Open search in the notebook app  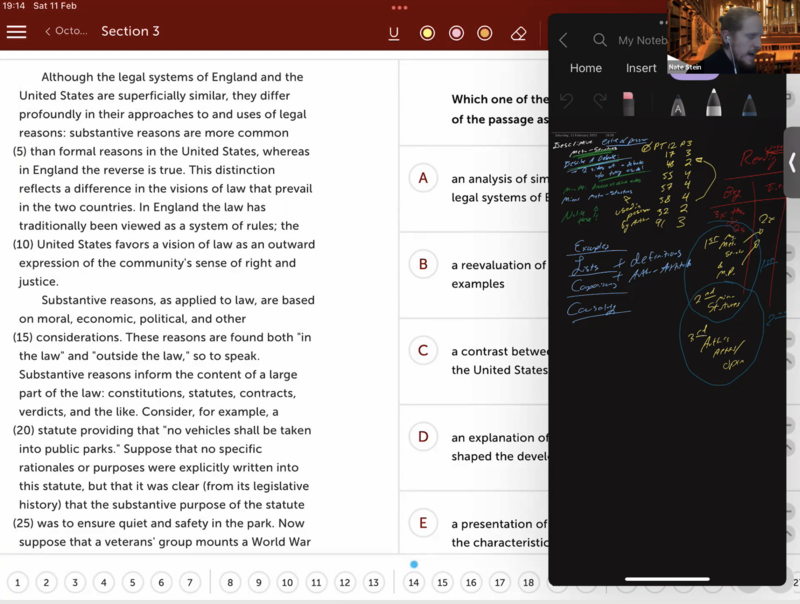[x=600, y=40]
